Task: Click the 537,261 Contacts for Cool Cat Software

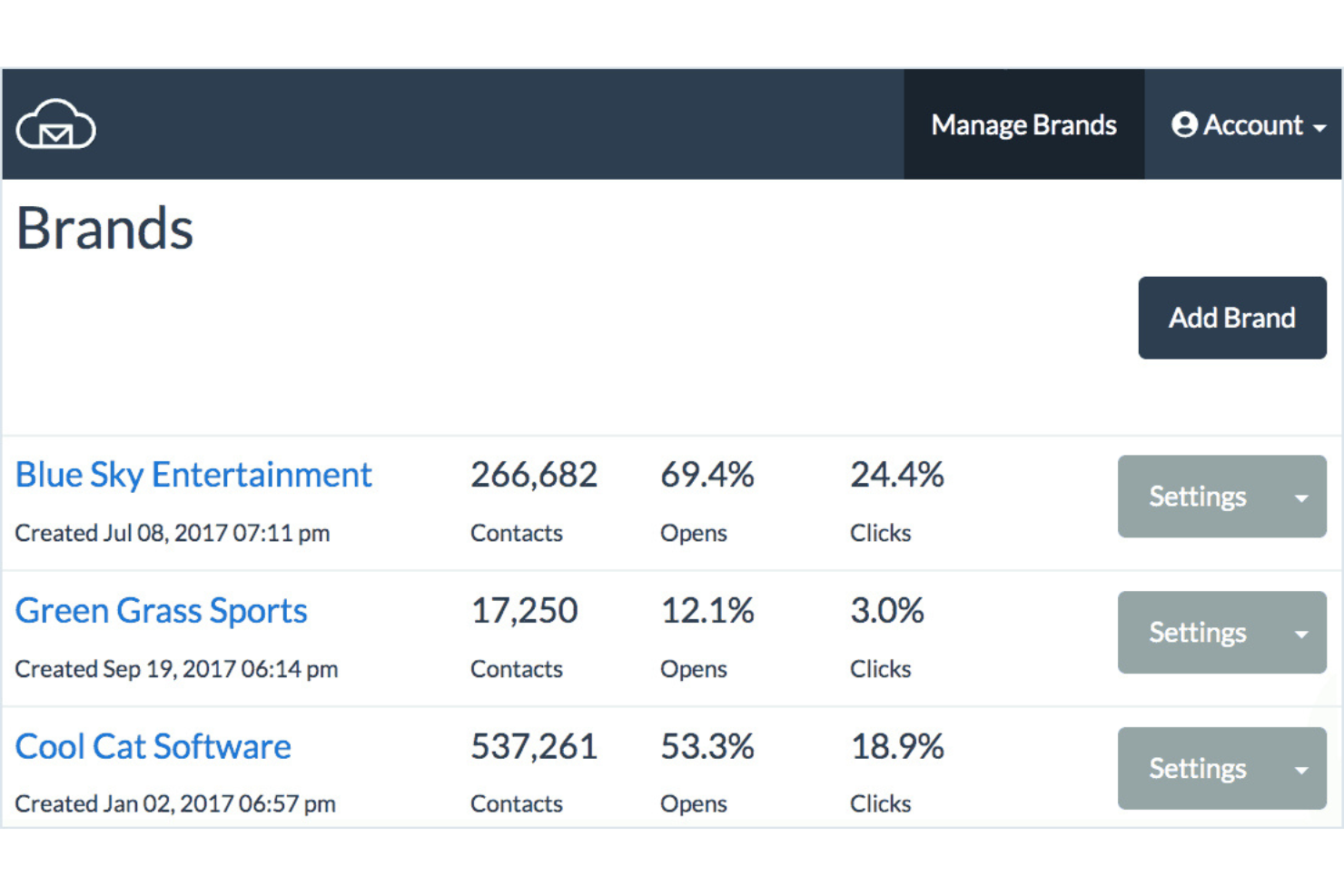Action: (x=534, y=745)
